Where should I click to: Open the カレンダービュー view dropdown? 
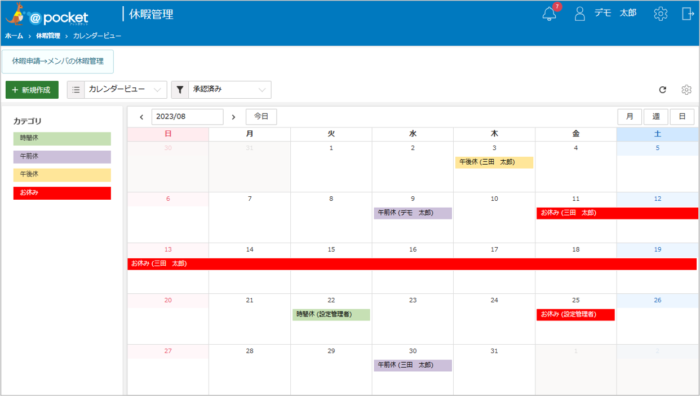pos(125,90)
